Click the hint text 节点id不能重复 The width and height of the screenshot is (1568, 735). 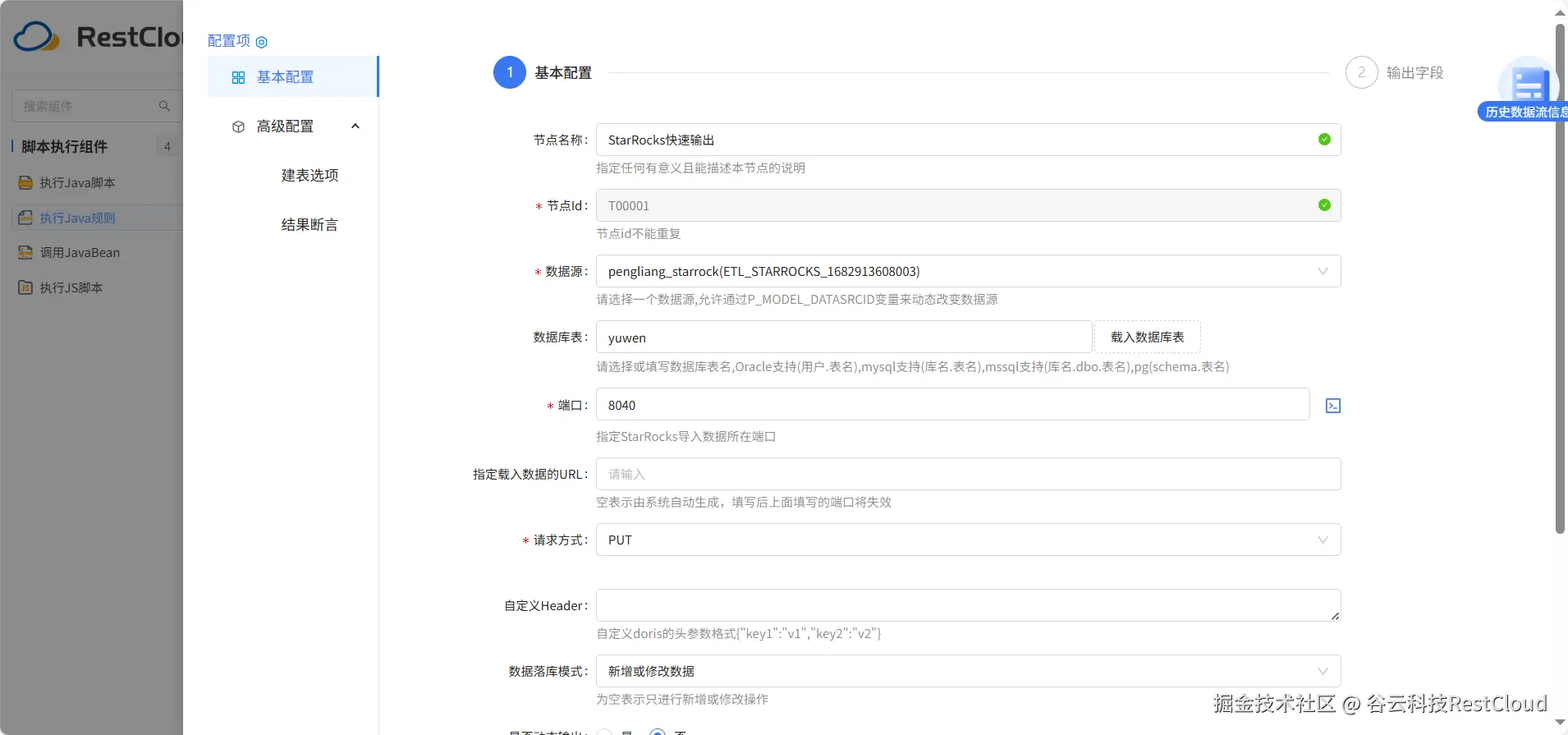(x=639, y=234)
